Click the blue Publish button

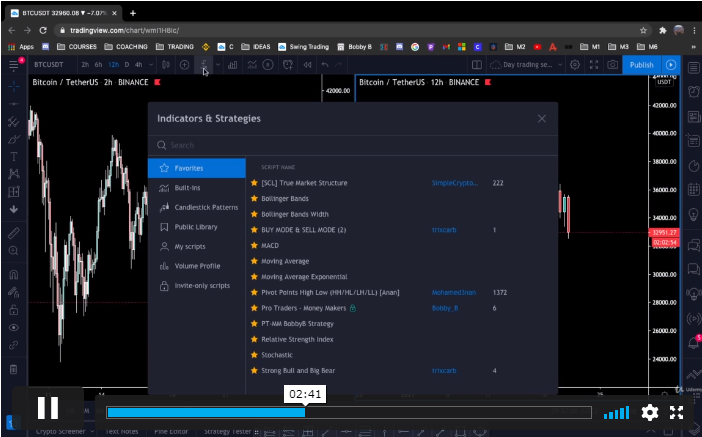[x=641, y=65]
